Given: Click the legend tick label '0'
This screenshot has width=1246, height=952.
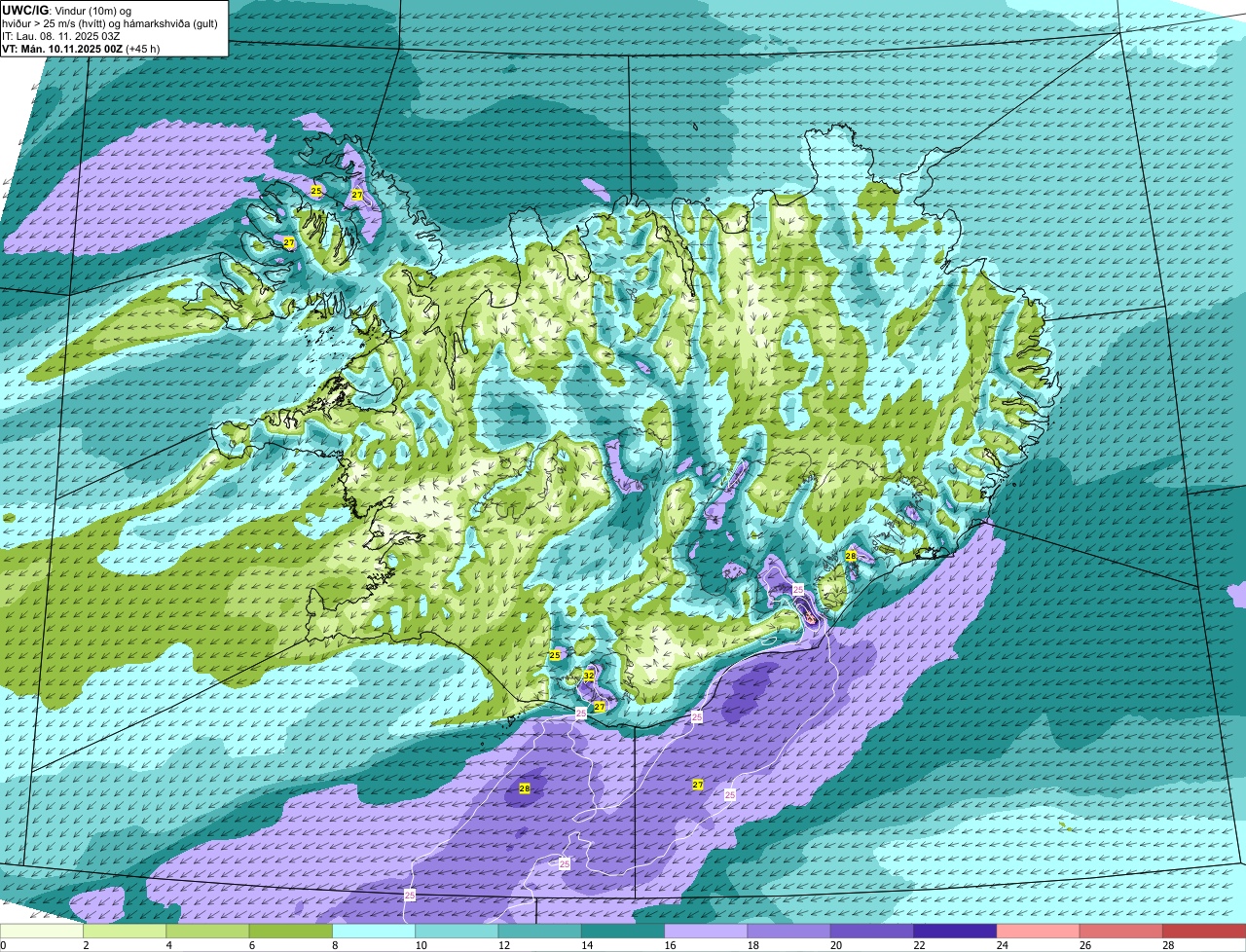Looking at the screenshot, I should [3, 945].
